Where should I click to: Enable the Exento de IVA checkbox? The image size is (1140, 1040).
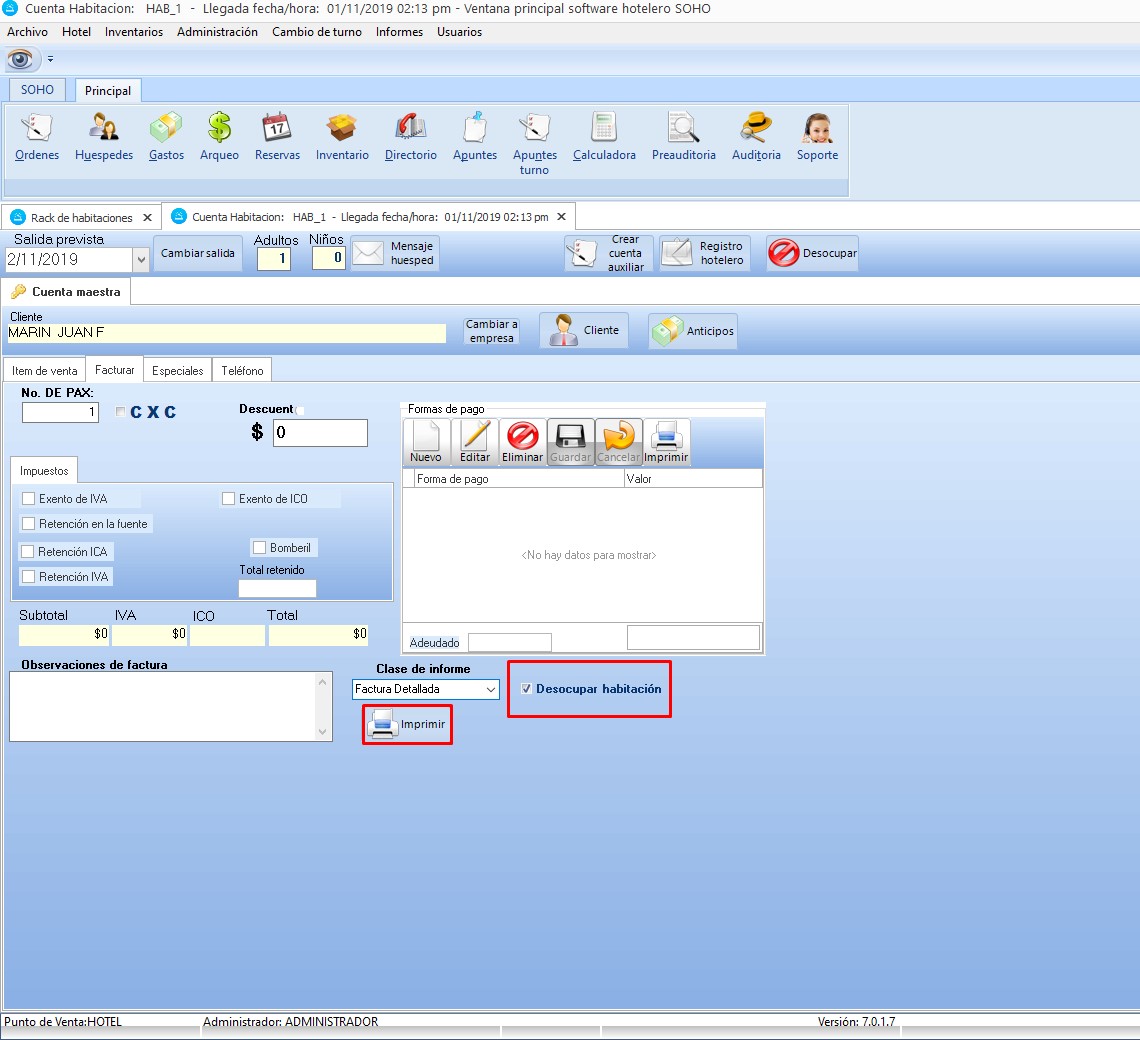click(x=29, y=499)
